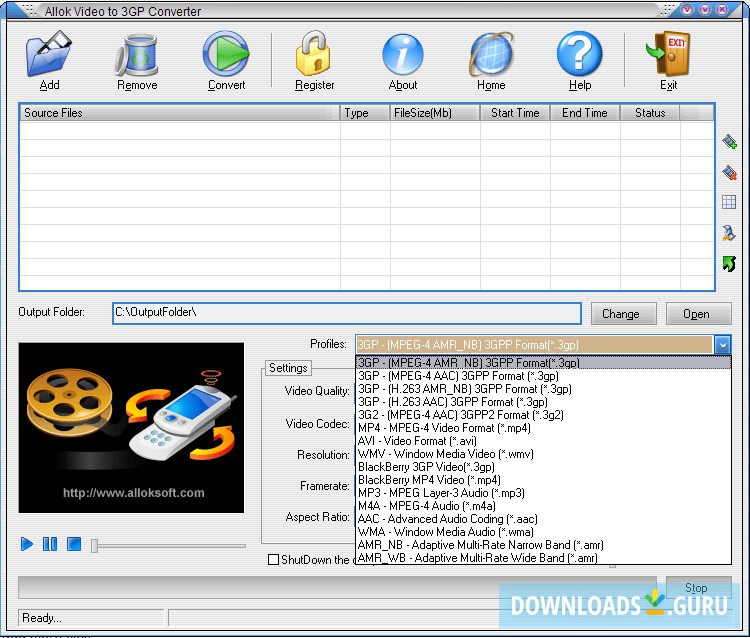
Task: Click the "Framerate:" label
Action: (324, 486)
